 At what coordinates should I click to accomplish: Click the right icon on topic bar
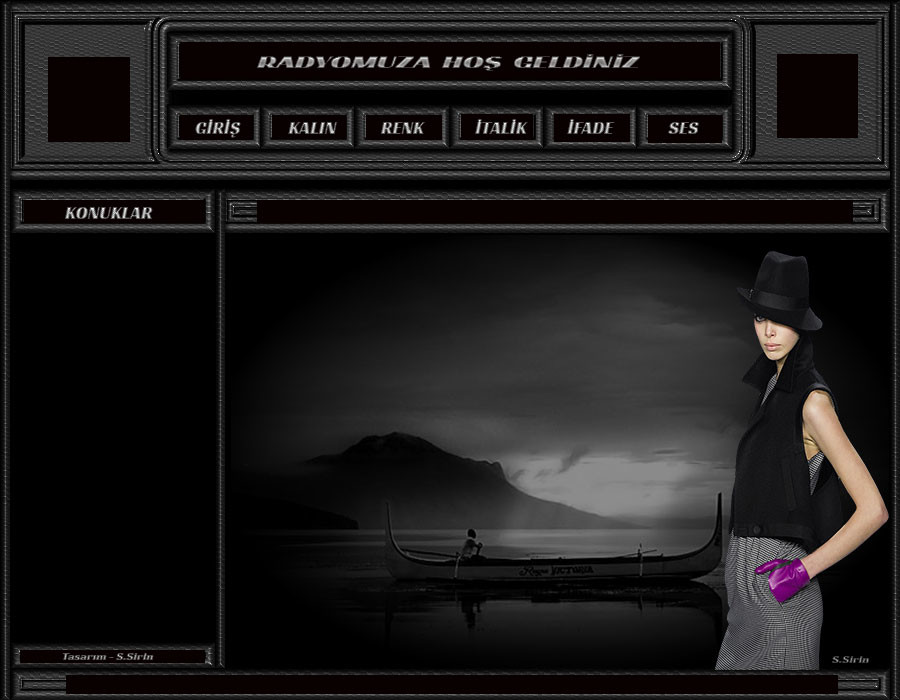click(865, 211)
